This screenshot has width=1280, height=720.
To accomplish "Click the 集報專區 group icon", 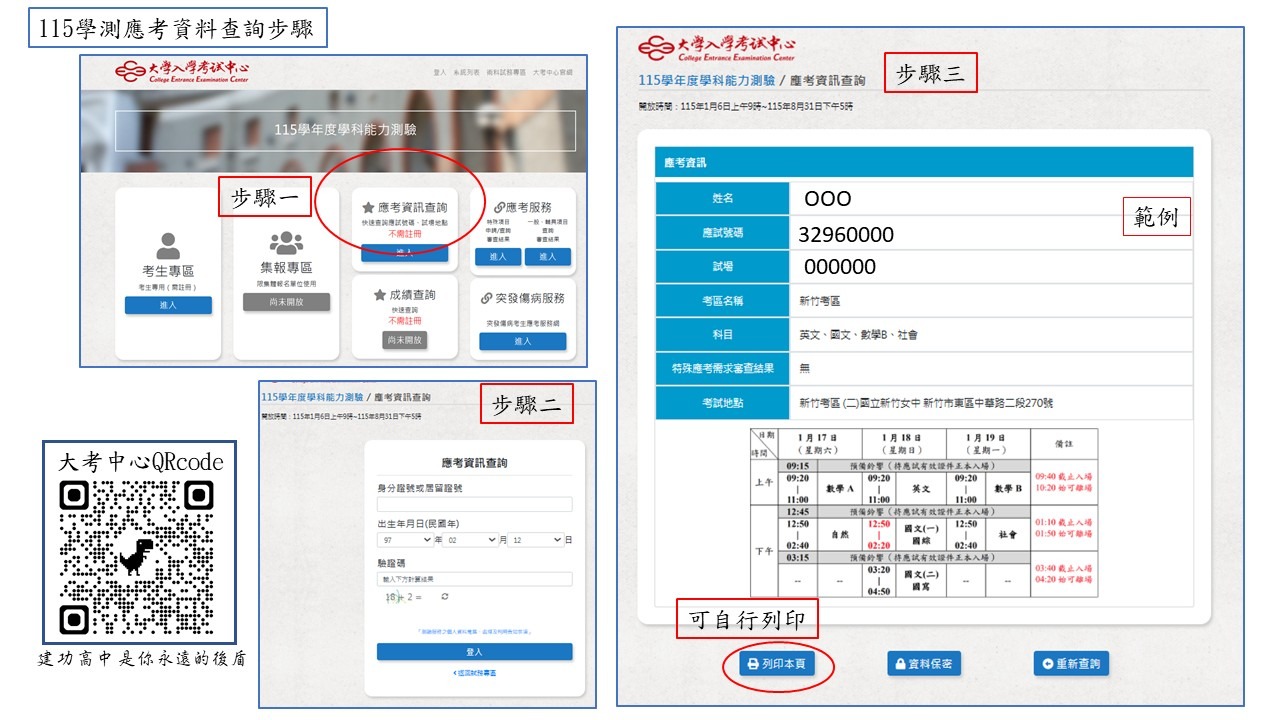I will click(x=286, y=243).
